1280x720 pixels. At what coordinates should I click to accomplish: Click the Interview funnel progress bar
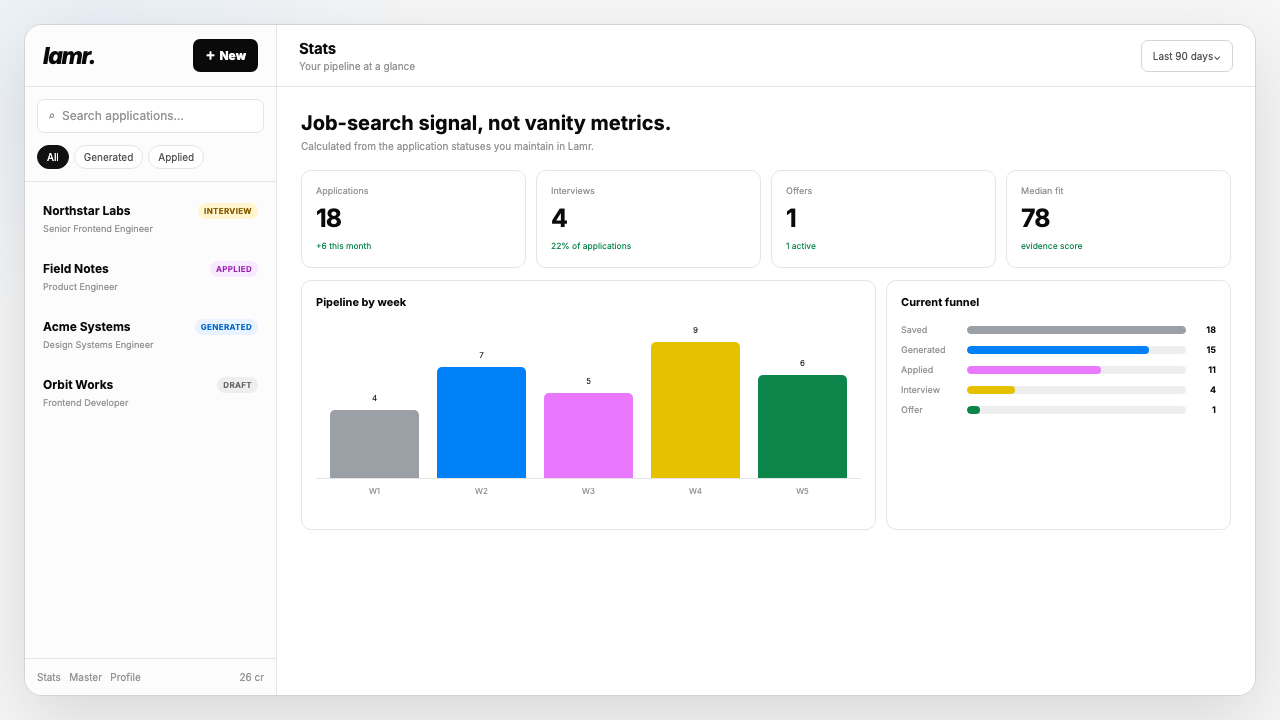click(1076, 390)
